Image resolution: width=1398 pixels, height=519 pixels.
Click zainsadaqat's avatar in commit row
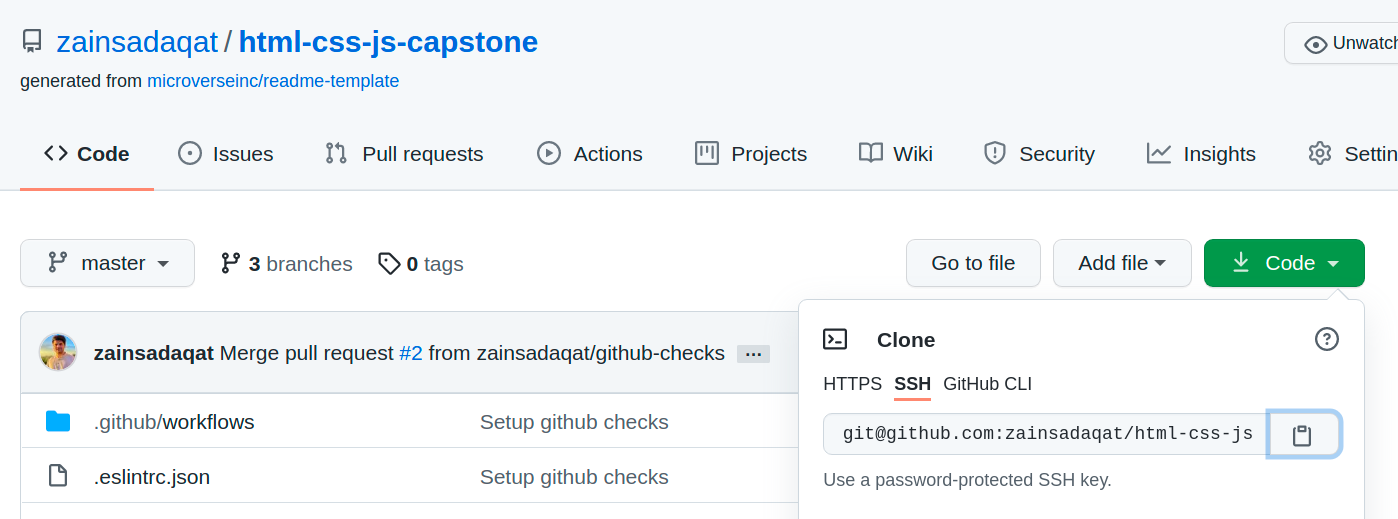pos(58,352)
